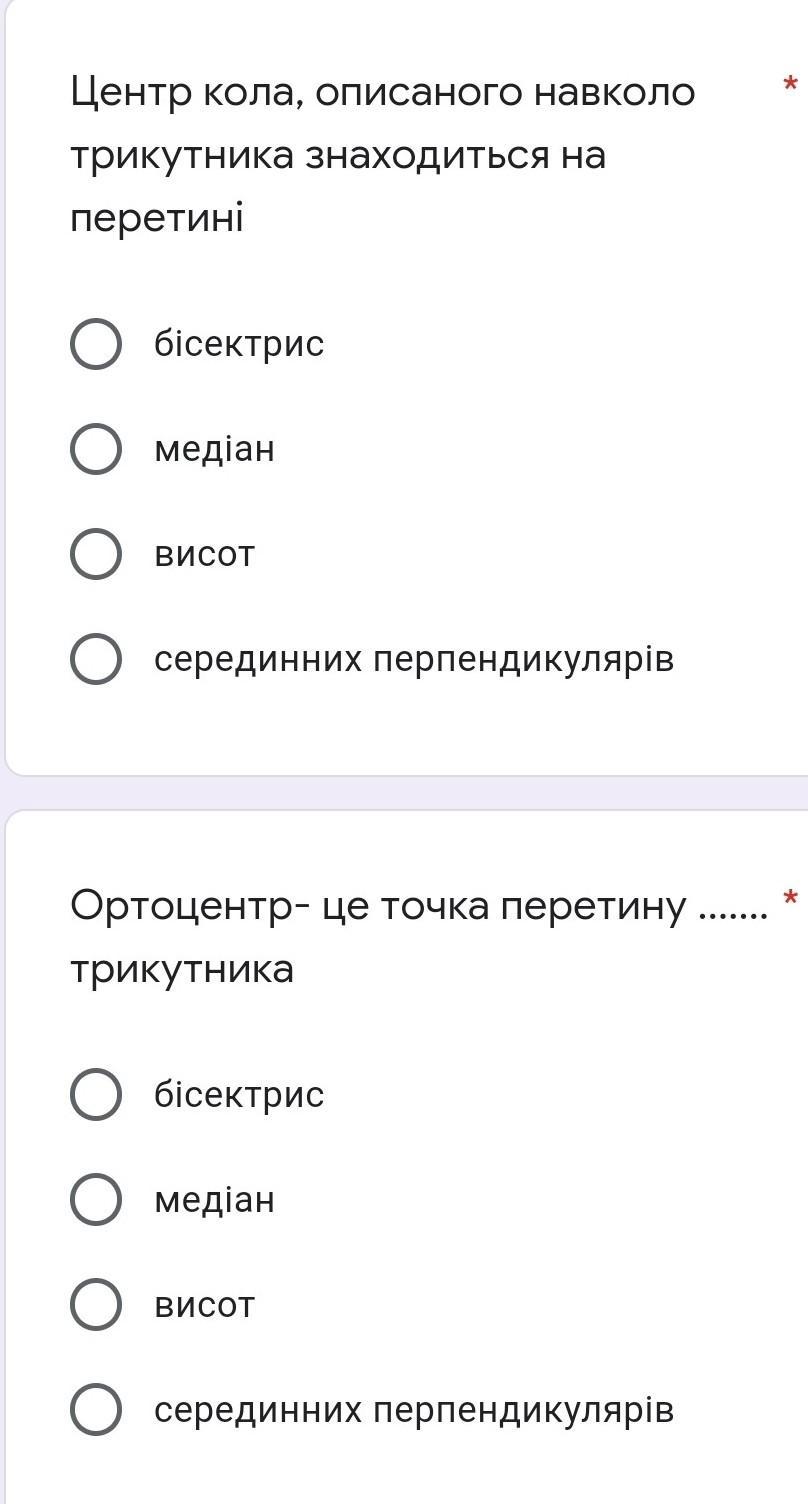Click the 'медіан' label text in first question
This screenshot has height=1504, width=808.
[x=214, y=450]
